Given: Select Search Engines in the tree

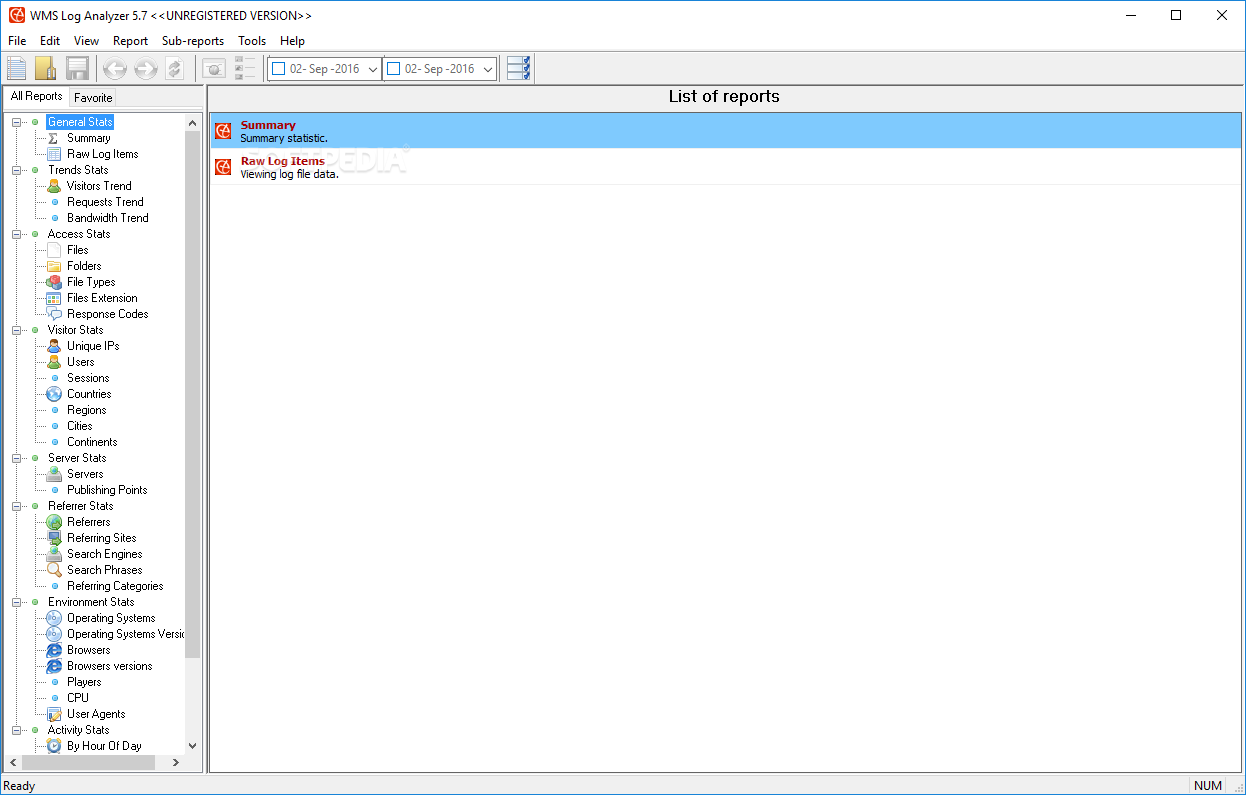Looking at the screenshot, I should pos(104,554).
